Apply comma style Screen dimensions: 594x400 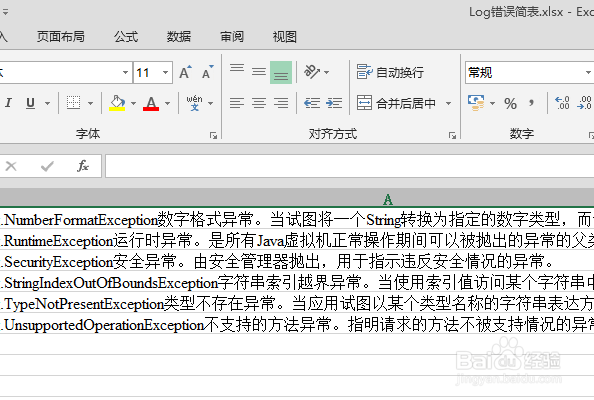[x=531, y=103]
